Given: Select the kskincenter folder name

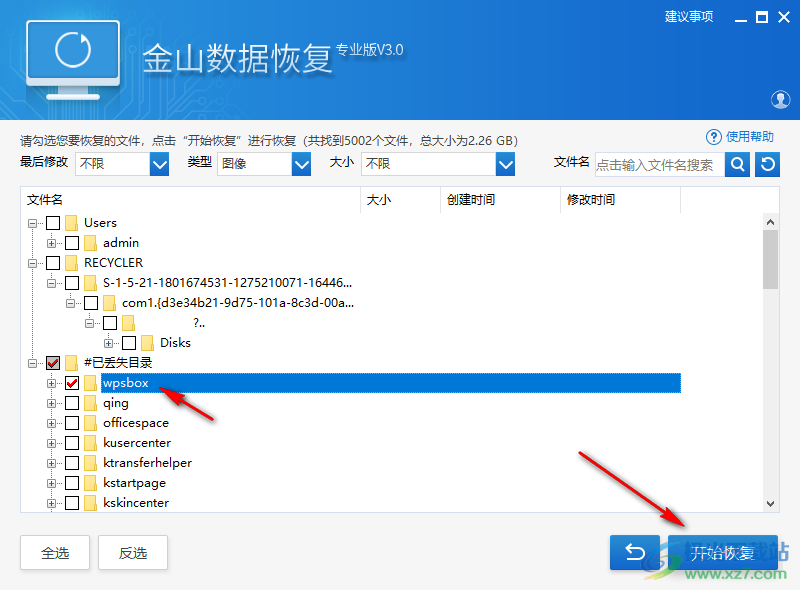Looking at the screenshot, I should click(136, 503).
